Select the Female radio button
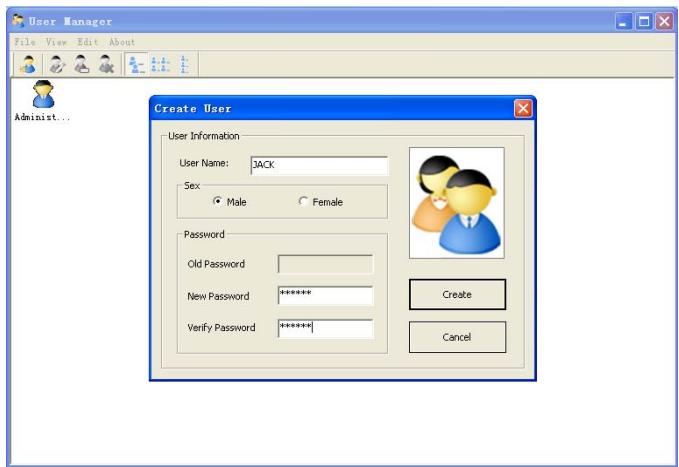 click(x=304, y=202)
